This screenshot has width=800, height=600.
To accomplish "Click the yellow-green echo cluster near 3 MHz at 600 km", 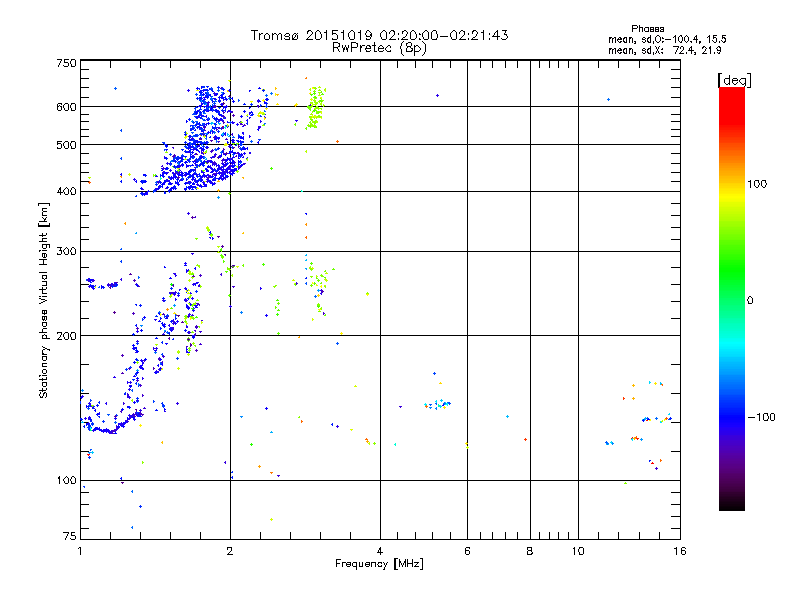I will [x=316, y=107].
